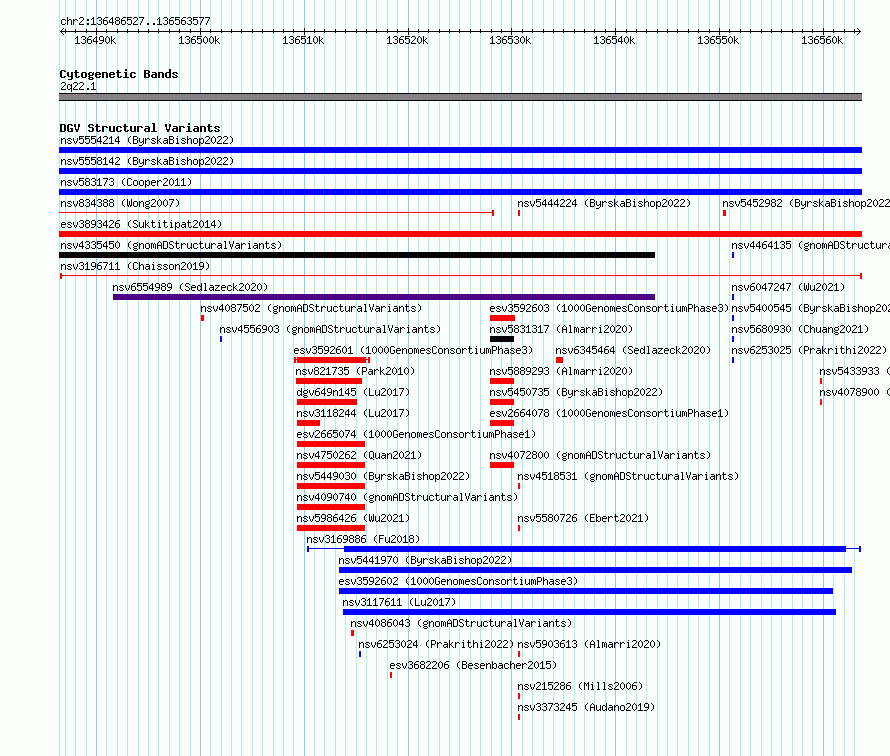
Task: Click the Cytogenetic Bands track title
Action: pyautogui.click(x=119, y=74)
